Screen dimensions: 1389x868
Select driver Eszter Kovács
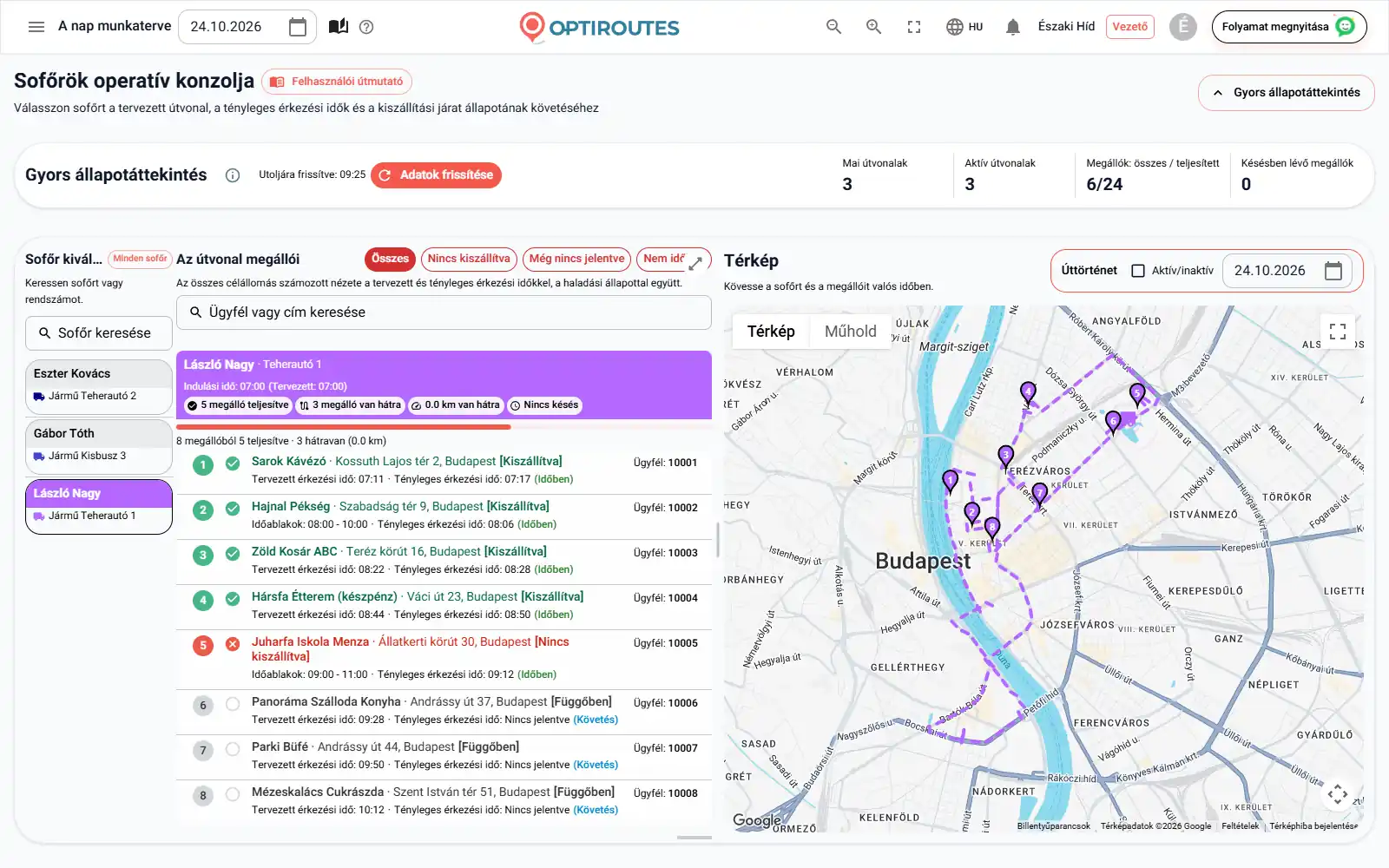(99, 387)
